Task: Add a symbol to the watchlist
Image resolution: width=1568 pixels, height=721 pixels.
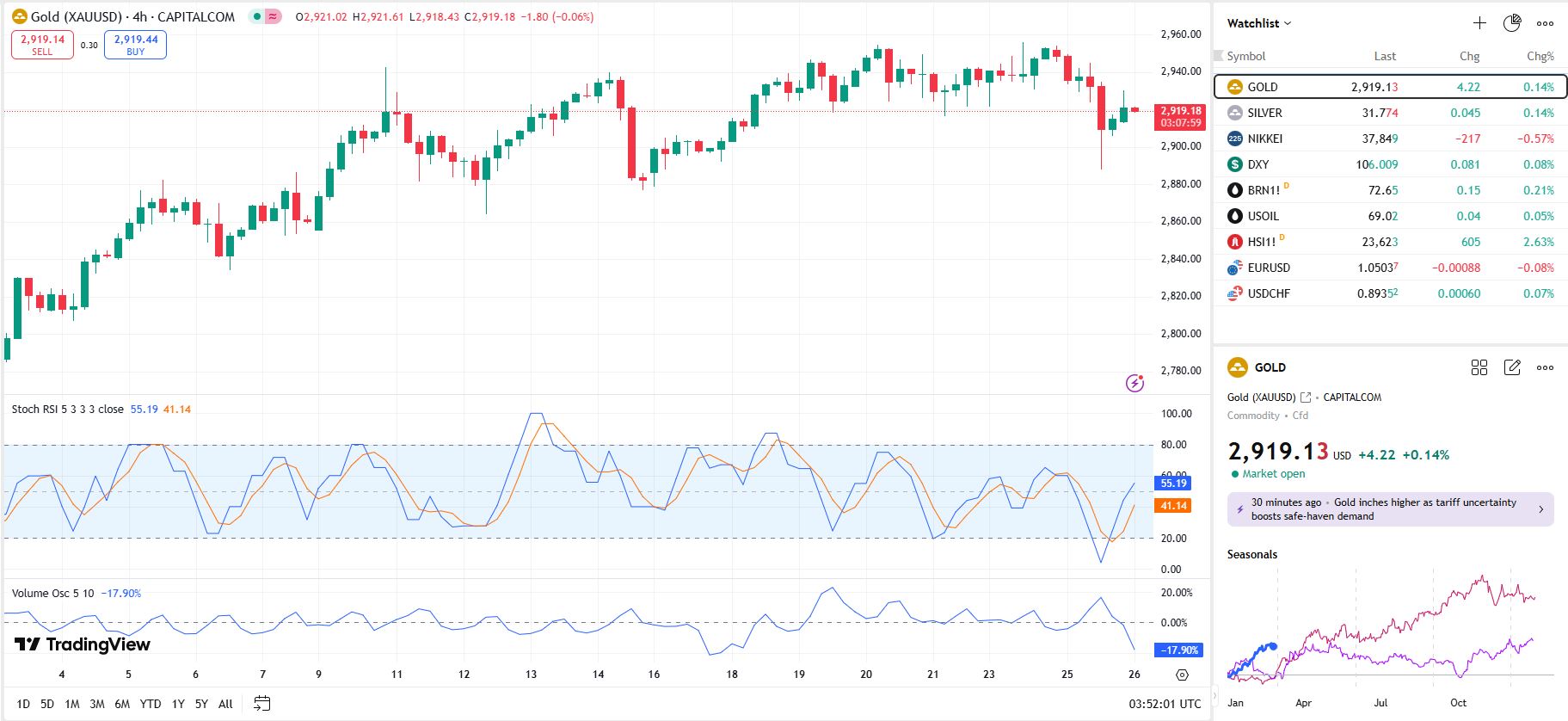Action: (1479, 23)
